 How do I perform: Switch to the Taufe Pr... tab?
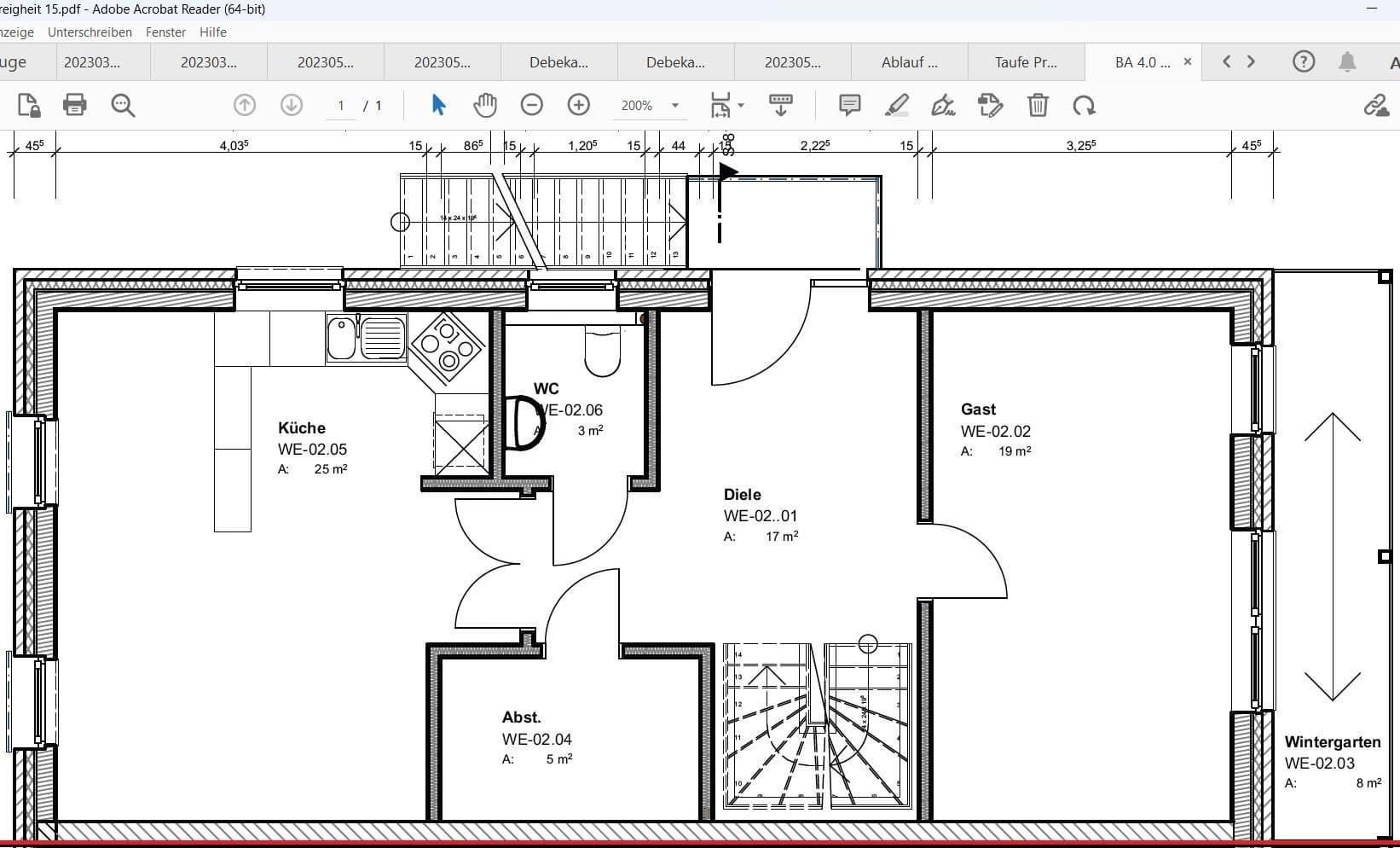pyautogui.click(x=1026, y=62)
